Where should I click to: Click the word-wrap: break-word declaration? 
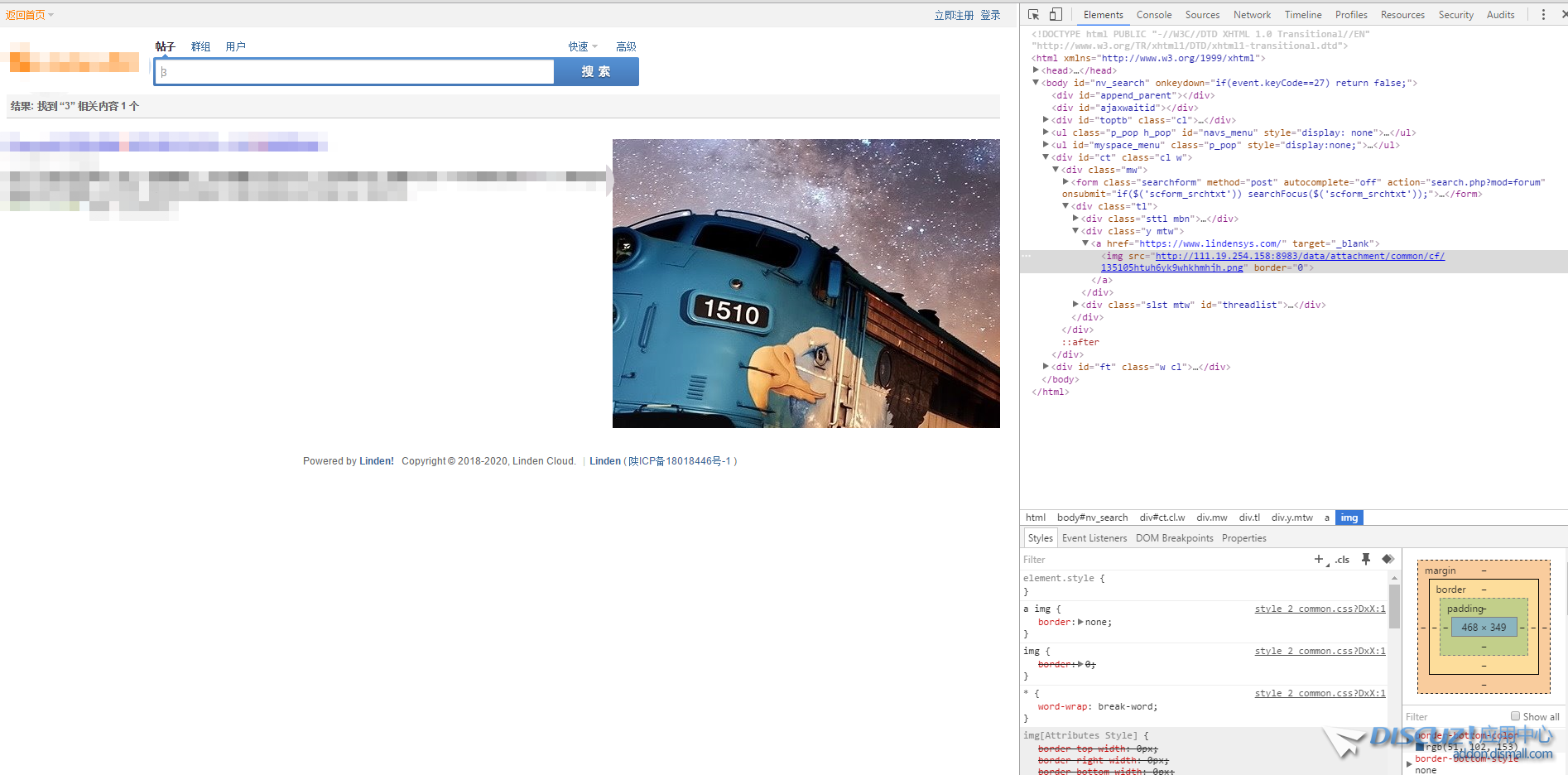(x=1098, y=706)
